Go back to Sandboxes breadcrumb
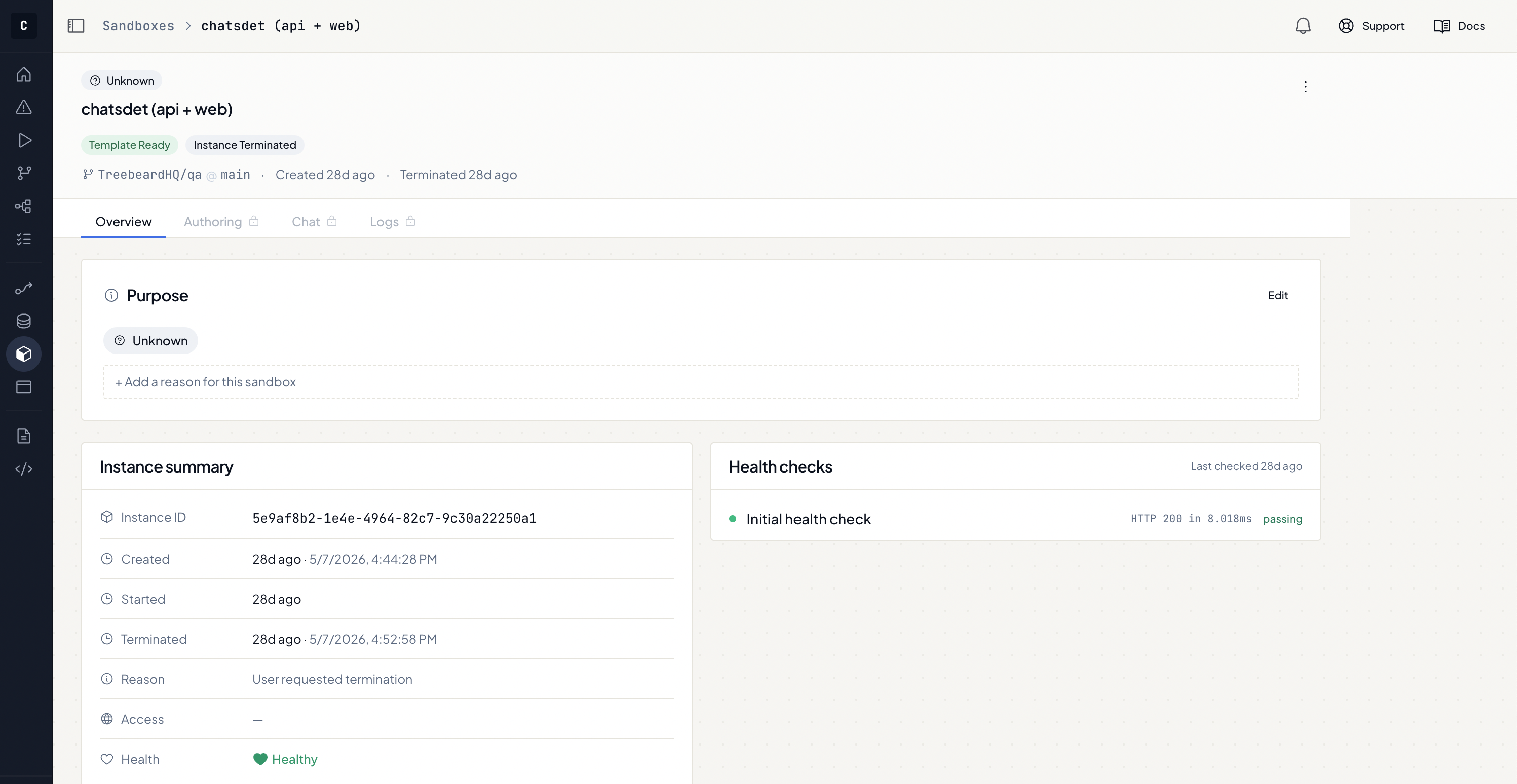 (138, 26)
